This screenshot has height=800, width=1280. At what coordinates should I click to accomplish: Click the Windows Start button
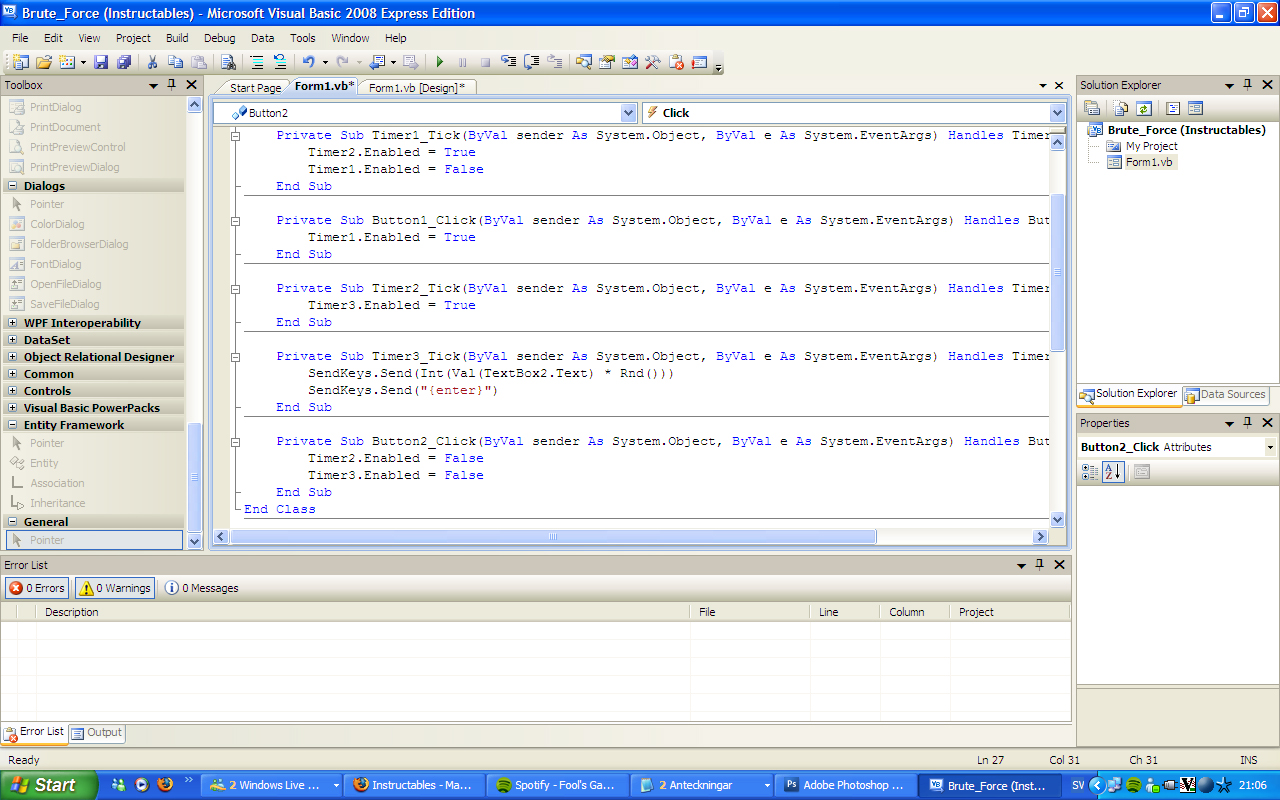[49, 785]
